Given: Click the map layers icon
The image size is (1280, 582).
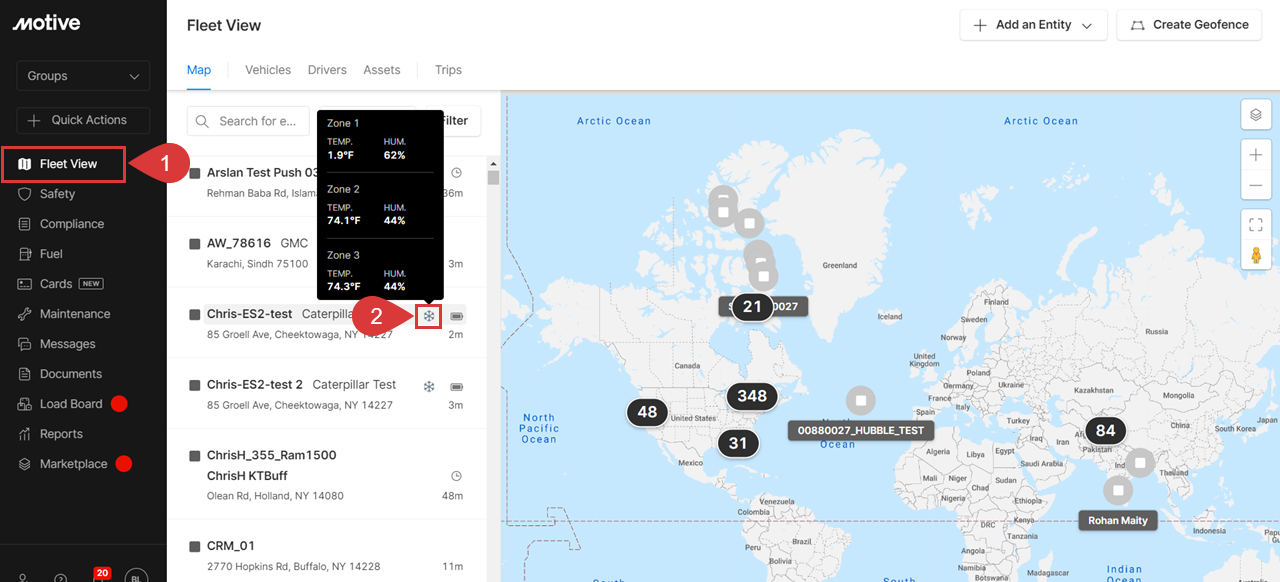Looking at the screenshot, I should [1256, 115].
